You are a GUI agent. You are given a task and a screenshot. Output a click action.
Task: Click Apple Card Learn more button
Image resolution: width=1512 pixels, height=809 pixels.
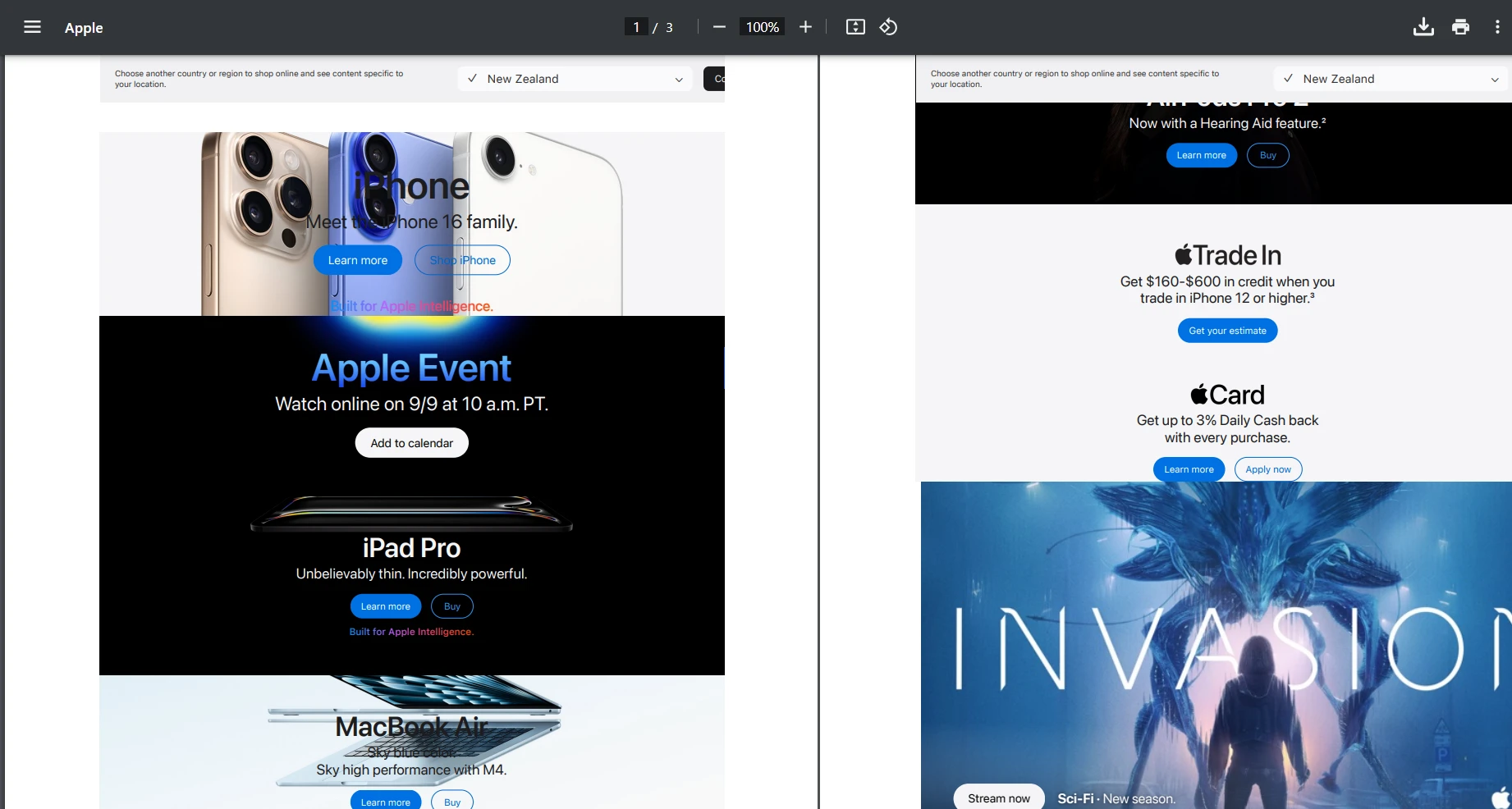click(x=1189, y=469)
